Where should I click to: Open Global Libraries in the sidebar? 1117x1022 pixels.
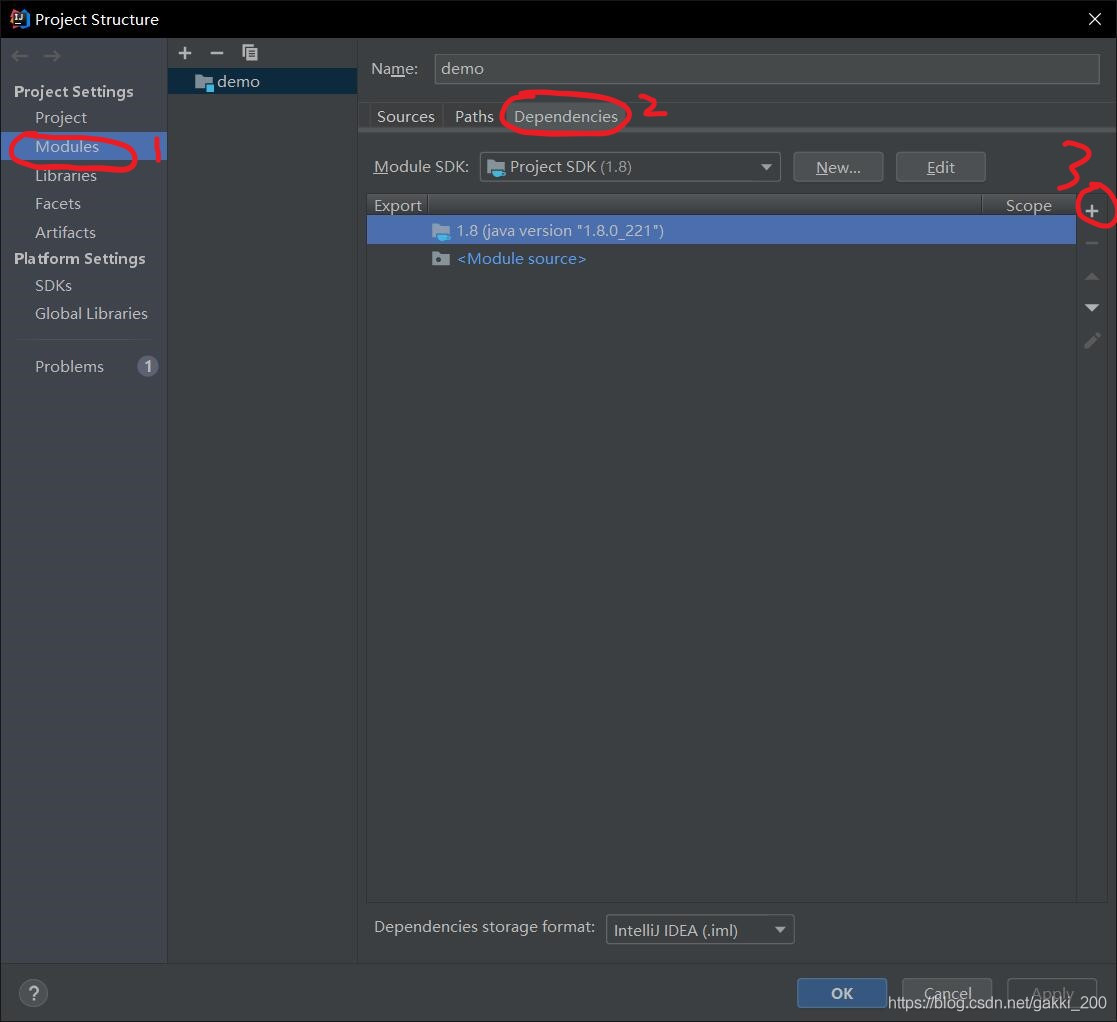tap(91, 313)
